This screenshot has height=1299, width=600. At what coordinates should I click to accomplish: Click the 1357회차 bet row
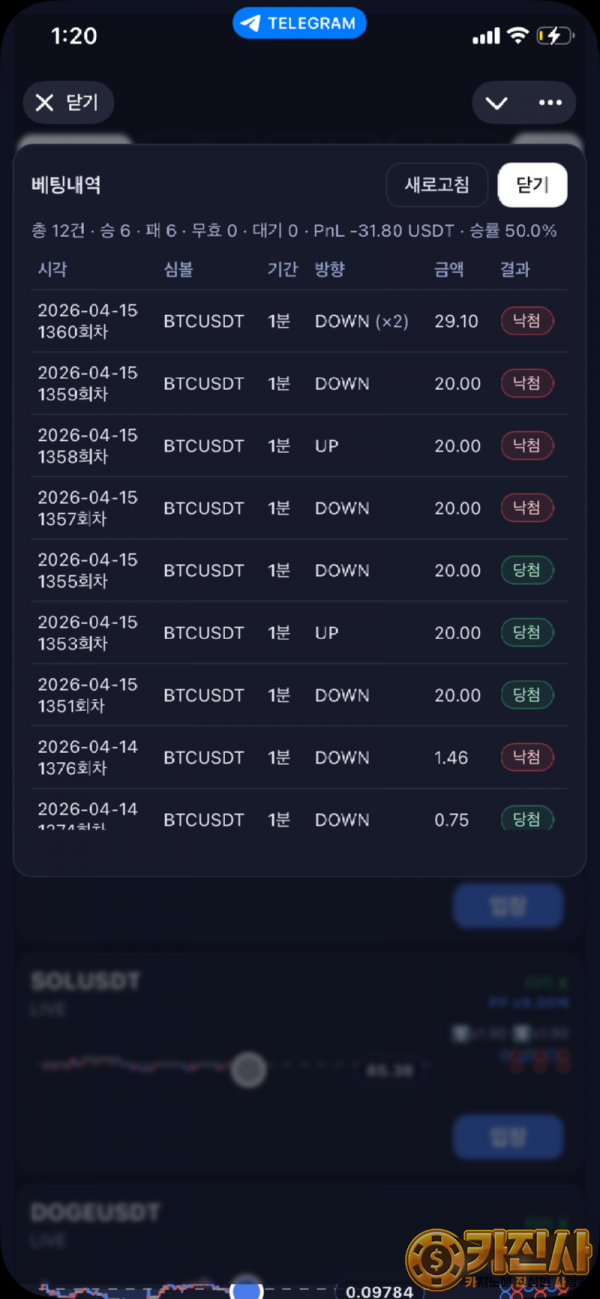290,508
